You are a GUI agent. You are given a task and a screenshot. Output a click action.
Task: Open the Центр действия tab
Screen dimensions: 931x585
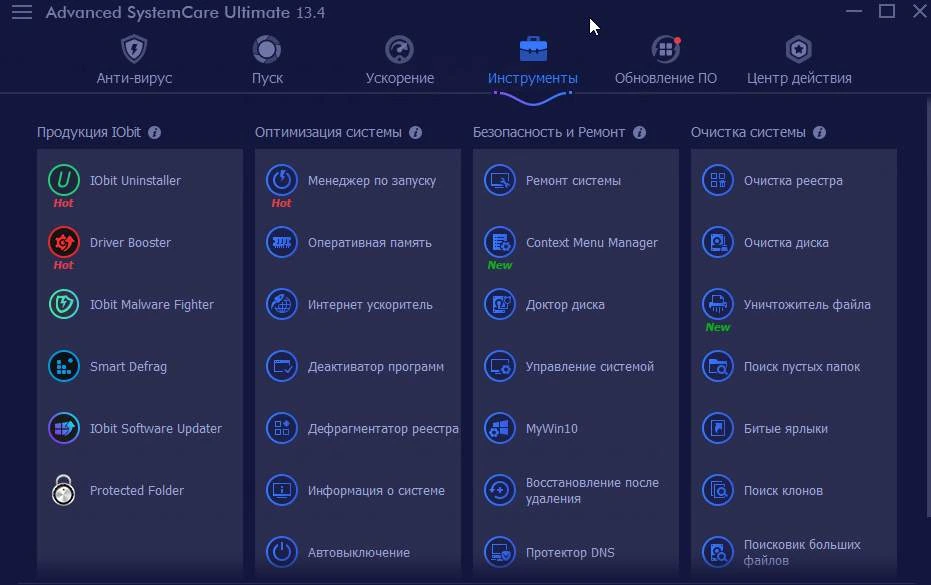[x=799, y=60]
